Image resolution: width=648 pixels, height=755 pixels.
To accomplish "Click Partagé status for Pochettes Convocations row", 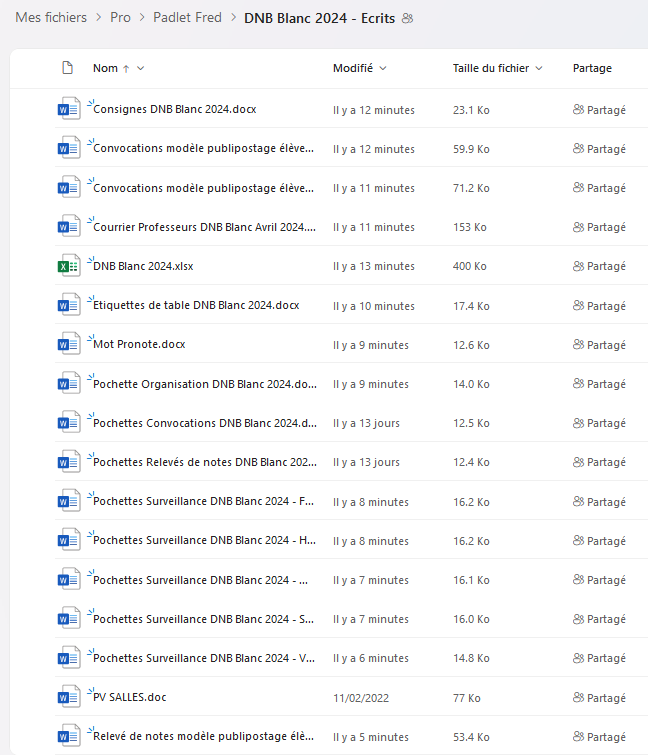I will pyautogui.click(x=599, y=423).
